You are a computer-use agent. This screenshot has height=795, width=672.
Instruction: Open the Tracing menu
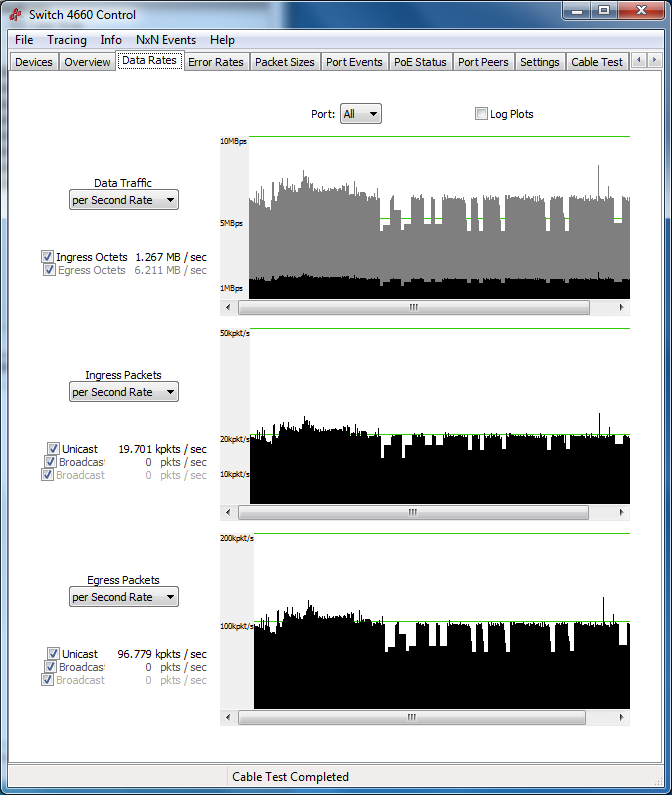tap(67, 40)
